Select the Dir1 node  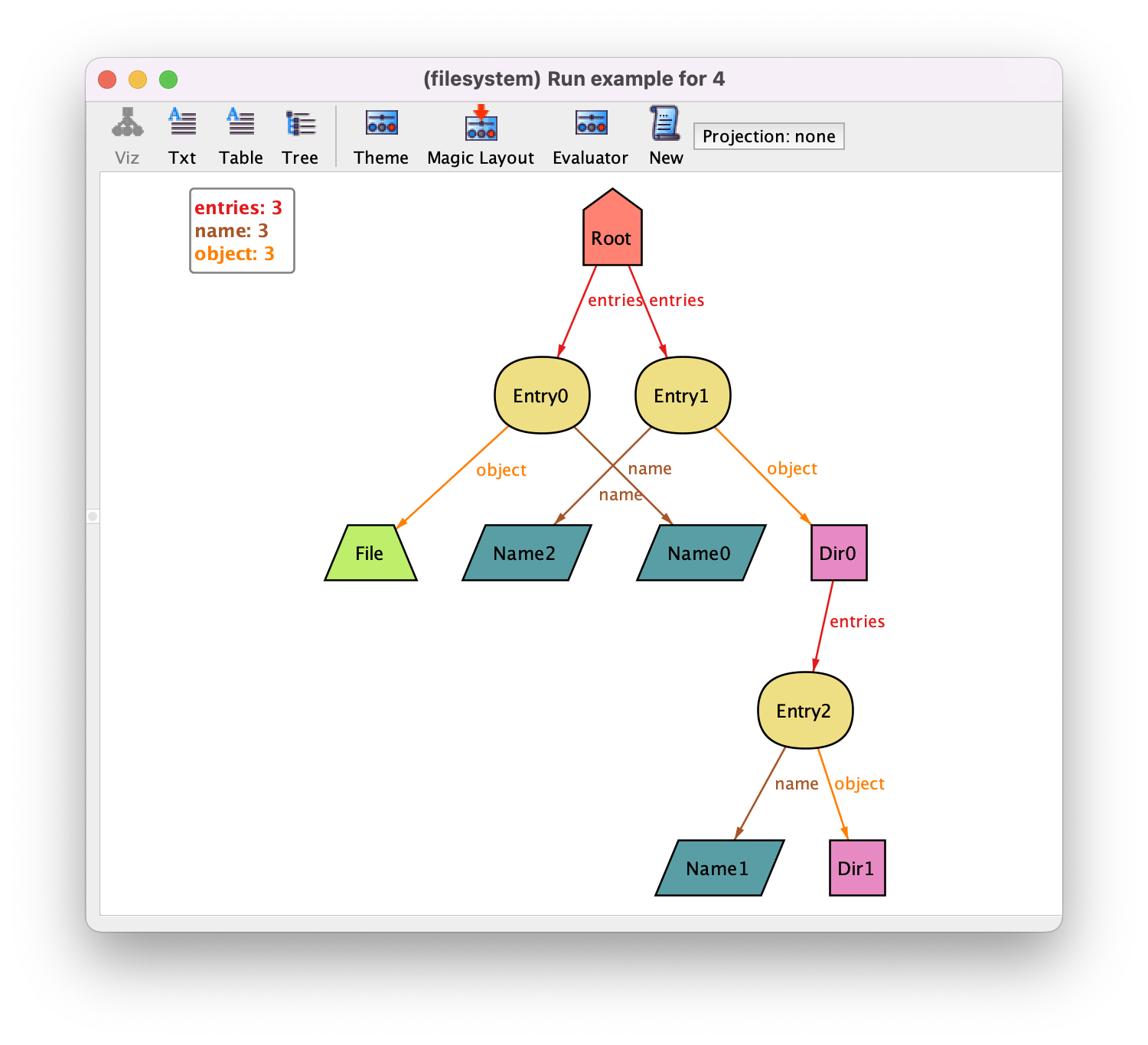coord(857,868)
